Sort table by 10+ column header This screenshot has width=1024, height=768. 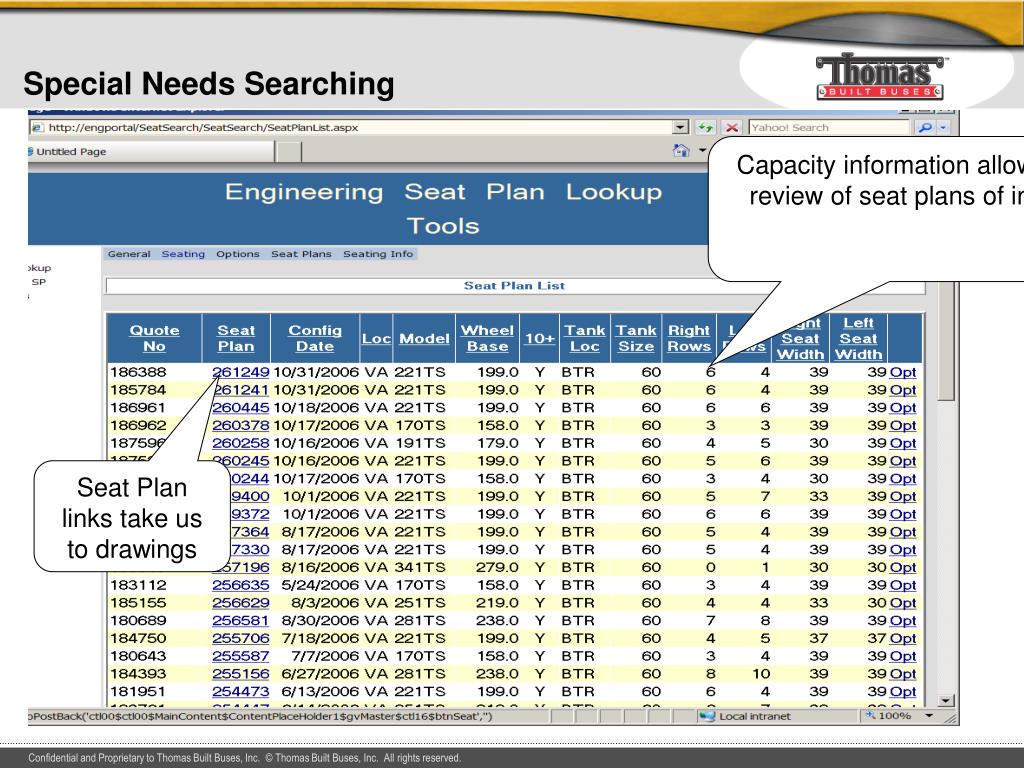[539, 339]
